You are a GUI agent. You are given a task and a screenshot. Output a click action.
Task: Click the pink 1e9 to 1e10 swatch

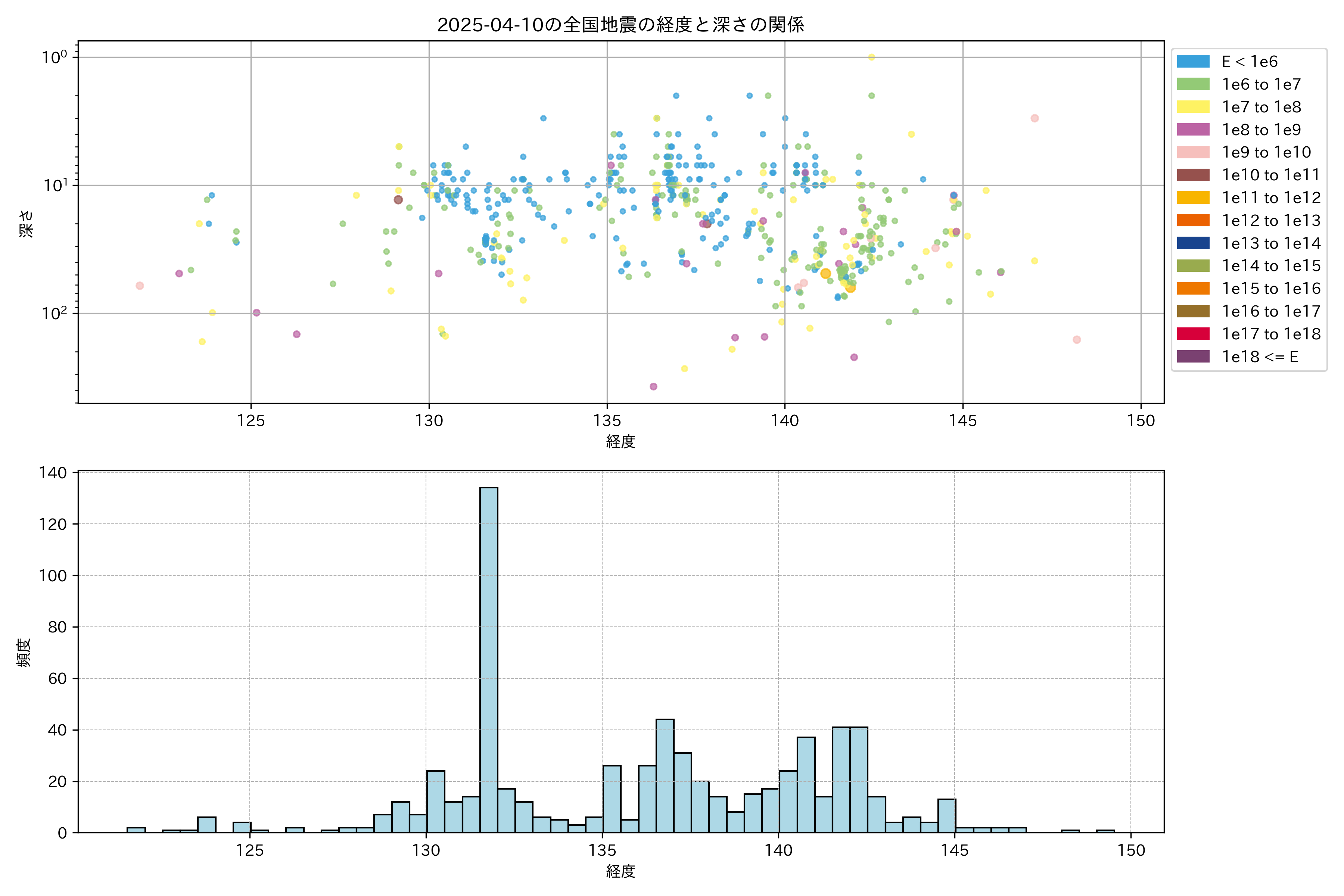pos(1193,152)
